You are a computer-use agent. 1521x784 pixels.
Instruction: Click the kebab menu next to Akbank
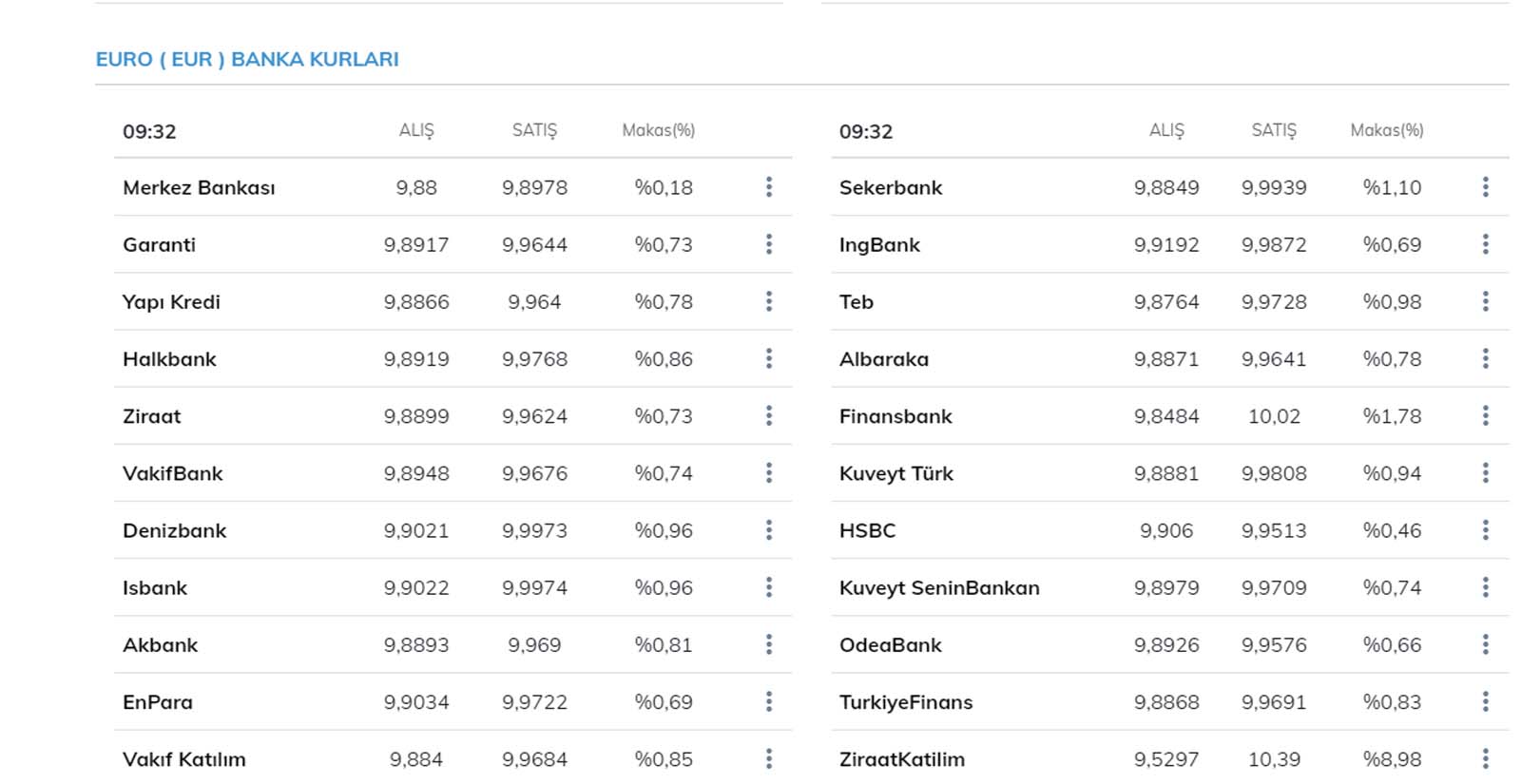[769, 644]
